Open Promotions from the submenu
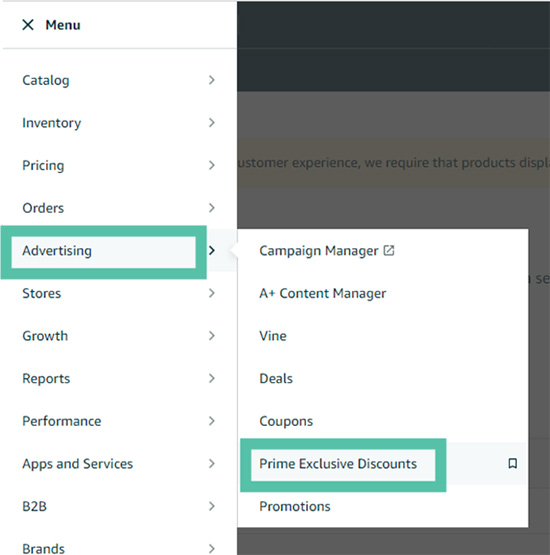Image resolution: width=550 pixels, height=555 pixels. tap(295, 506)
